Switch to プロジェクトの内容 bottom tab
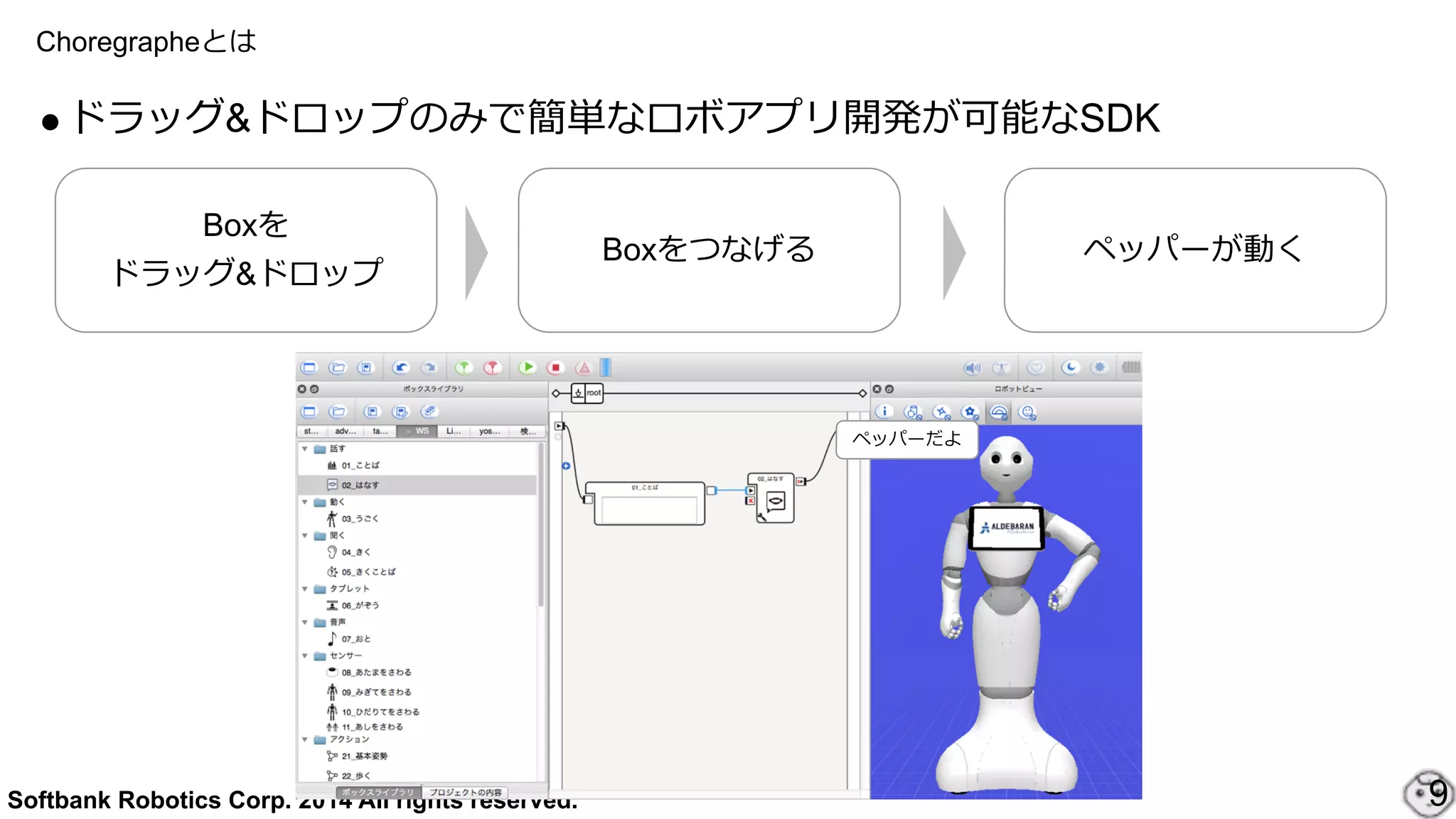 pos(466,792)
